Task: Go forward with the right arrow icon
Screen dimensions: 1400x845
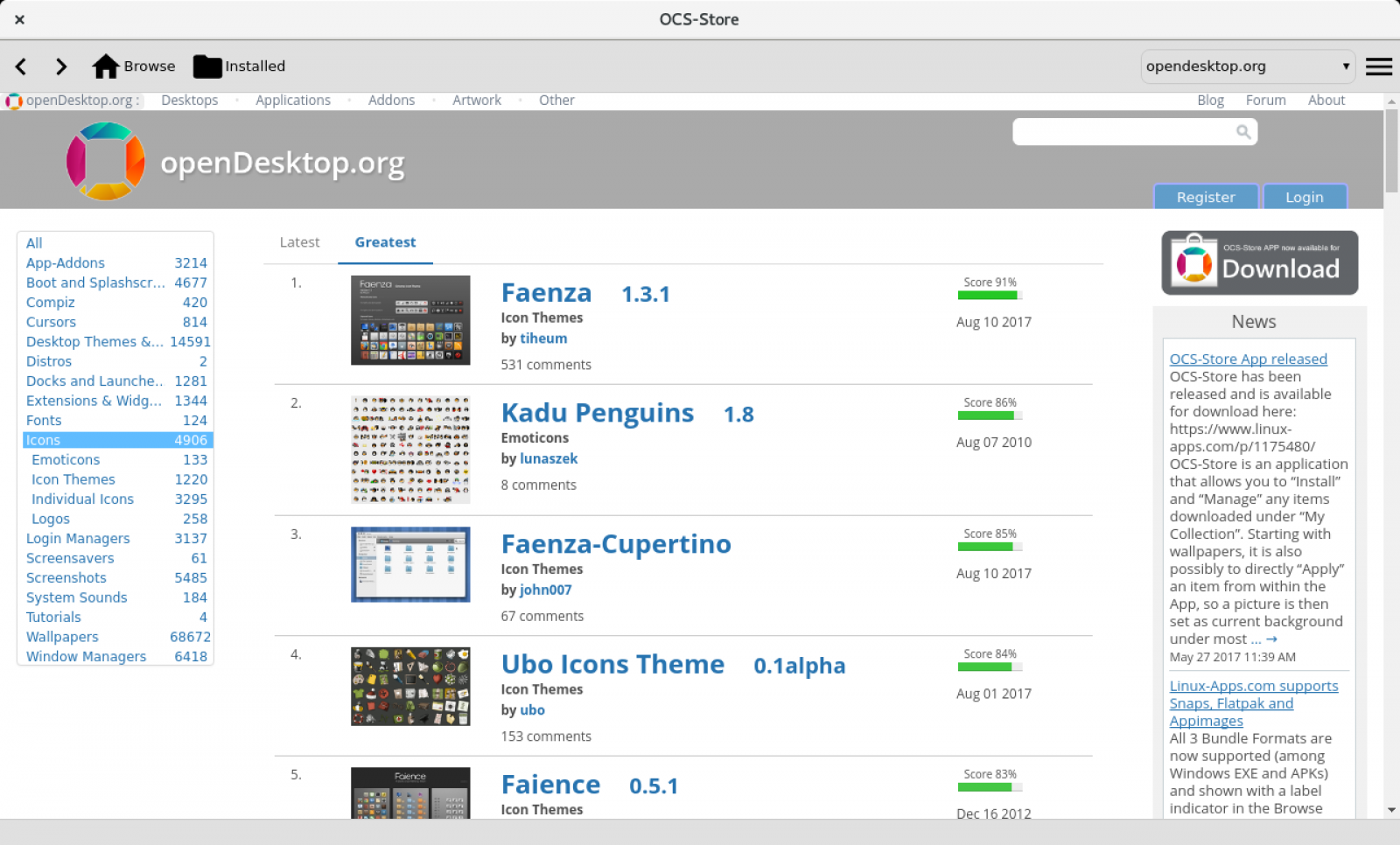Action: click(60, 66)
